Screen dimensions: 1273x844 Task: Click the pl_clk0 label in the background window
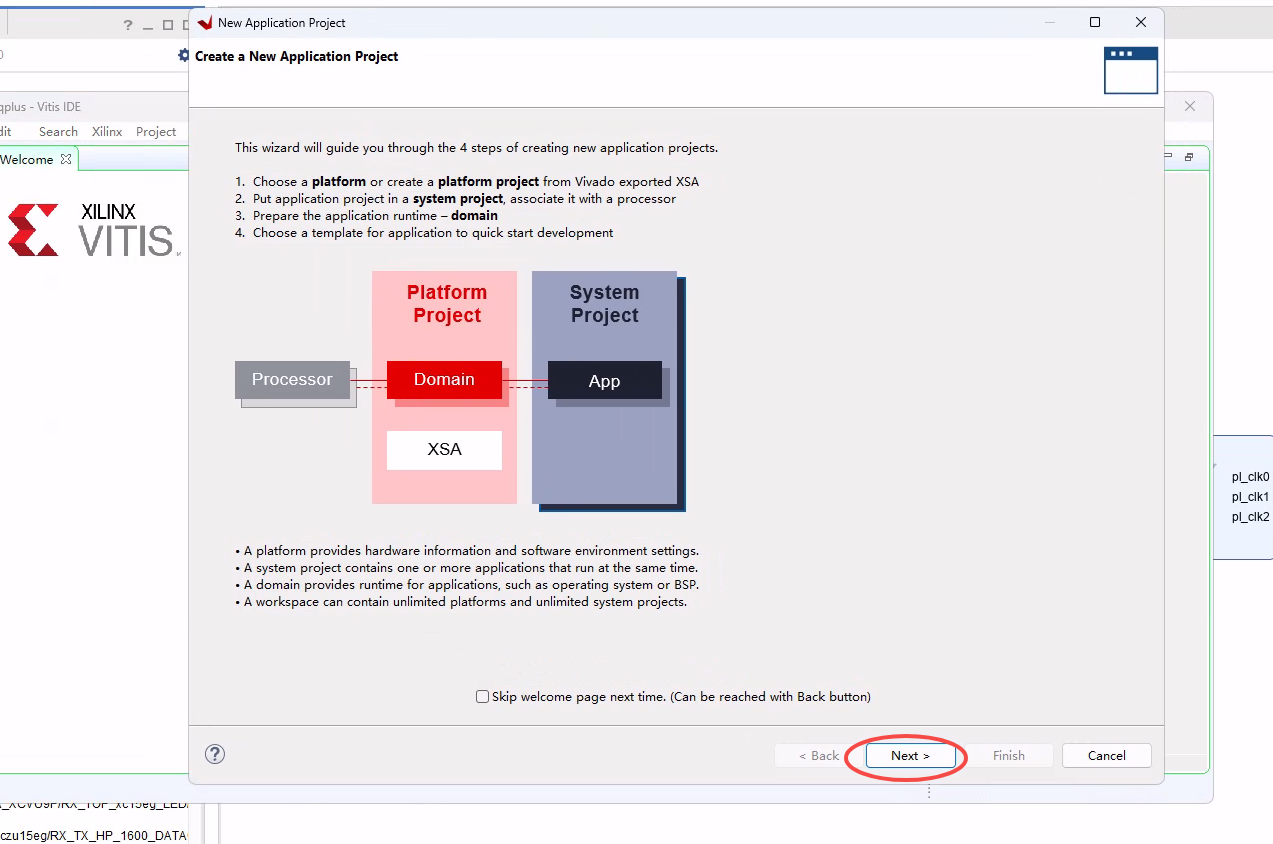point(1250,477)
